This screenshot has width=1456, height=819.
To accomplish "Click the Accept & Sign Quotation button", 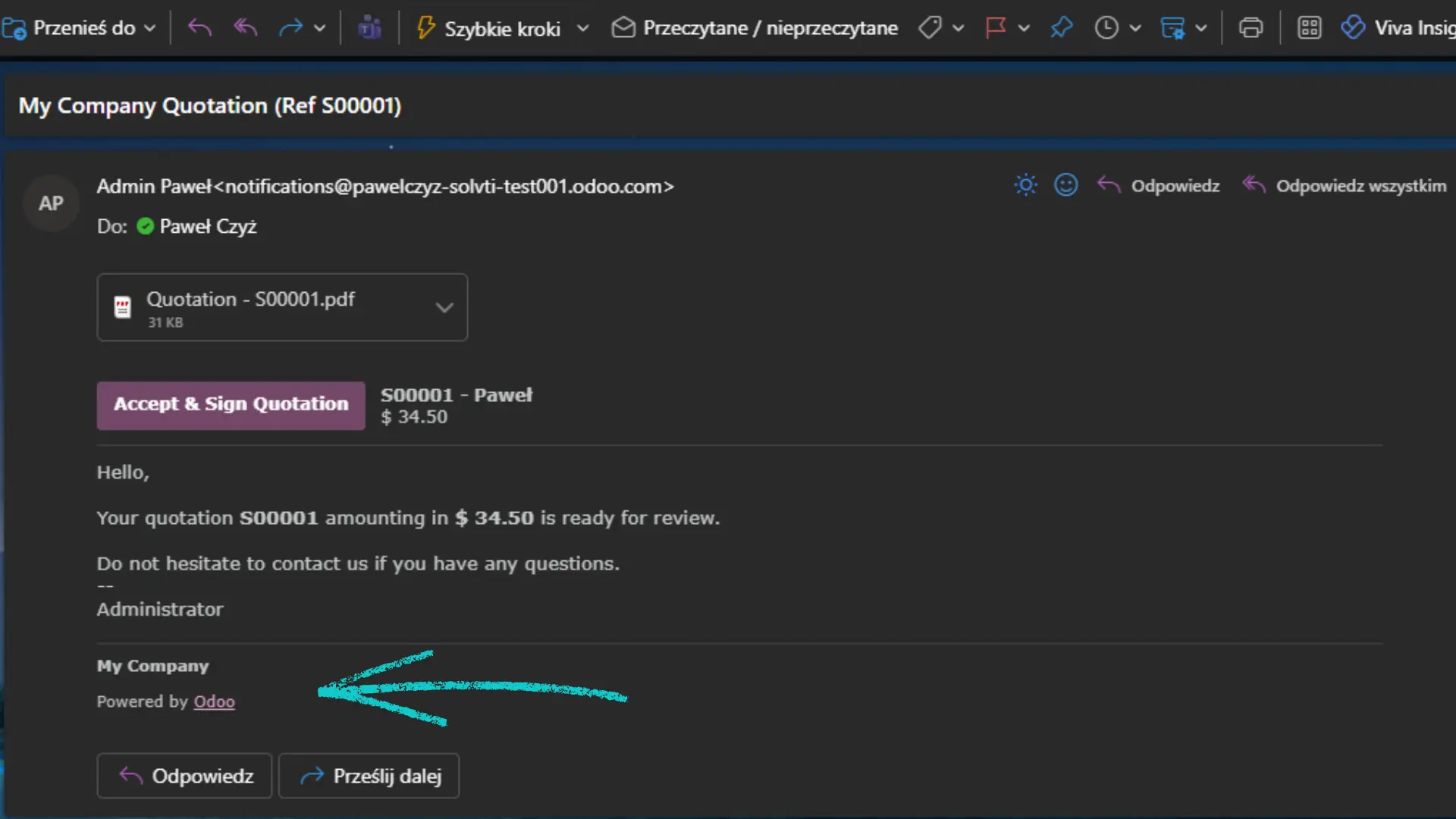I will pos(231,404).
